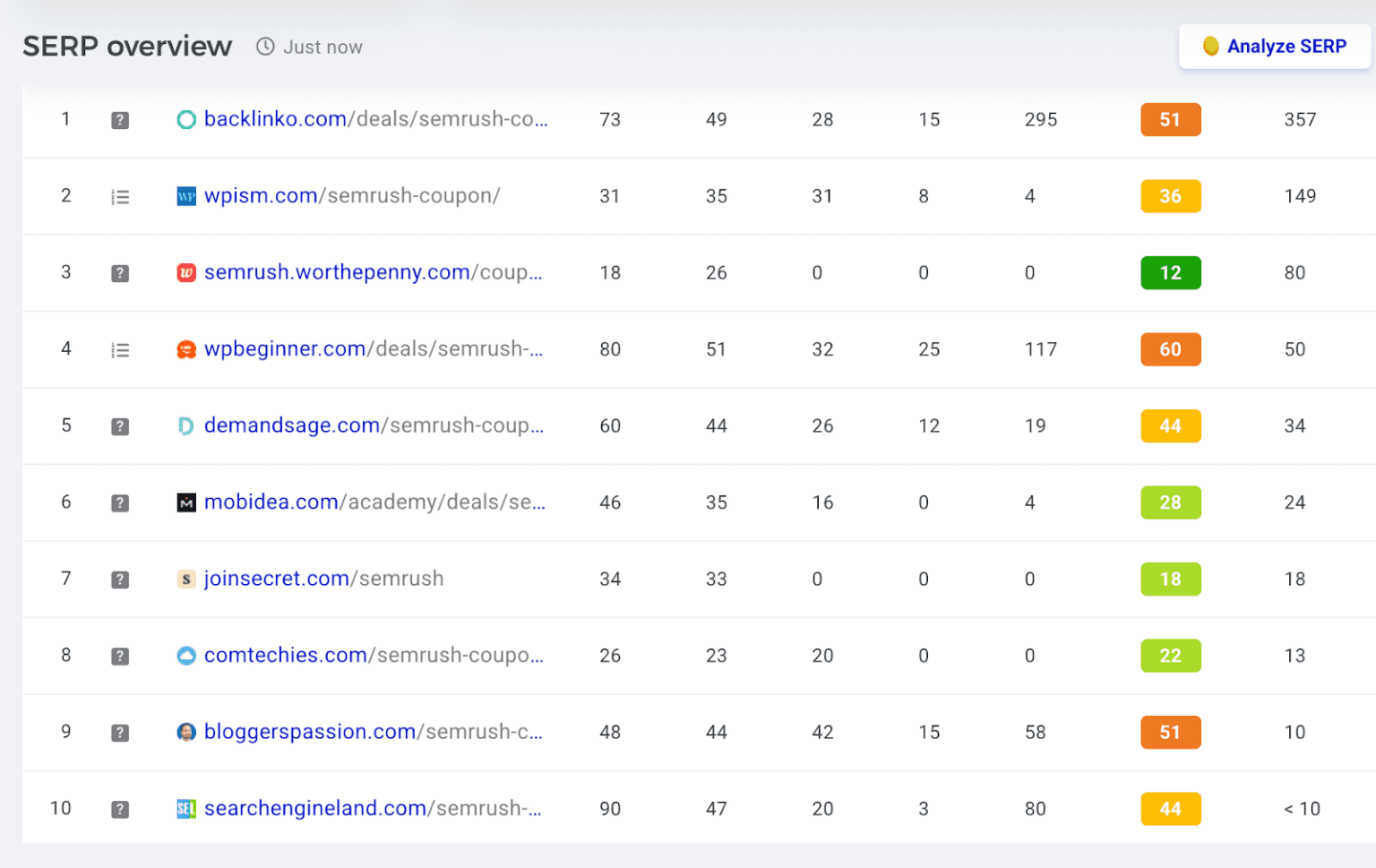Open the wpism.com/semrush-coupon/ link
1376x868 pixels.
tap(352, 196)
